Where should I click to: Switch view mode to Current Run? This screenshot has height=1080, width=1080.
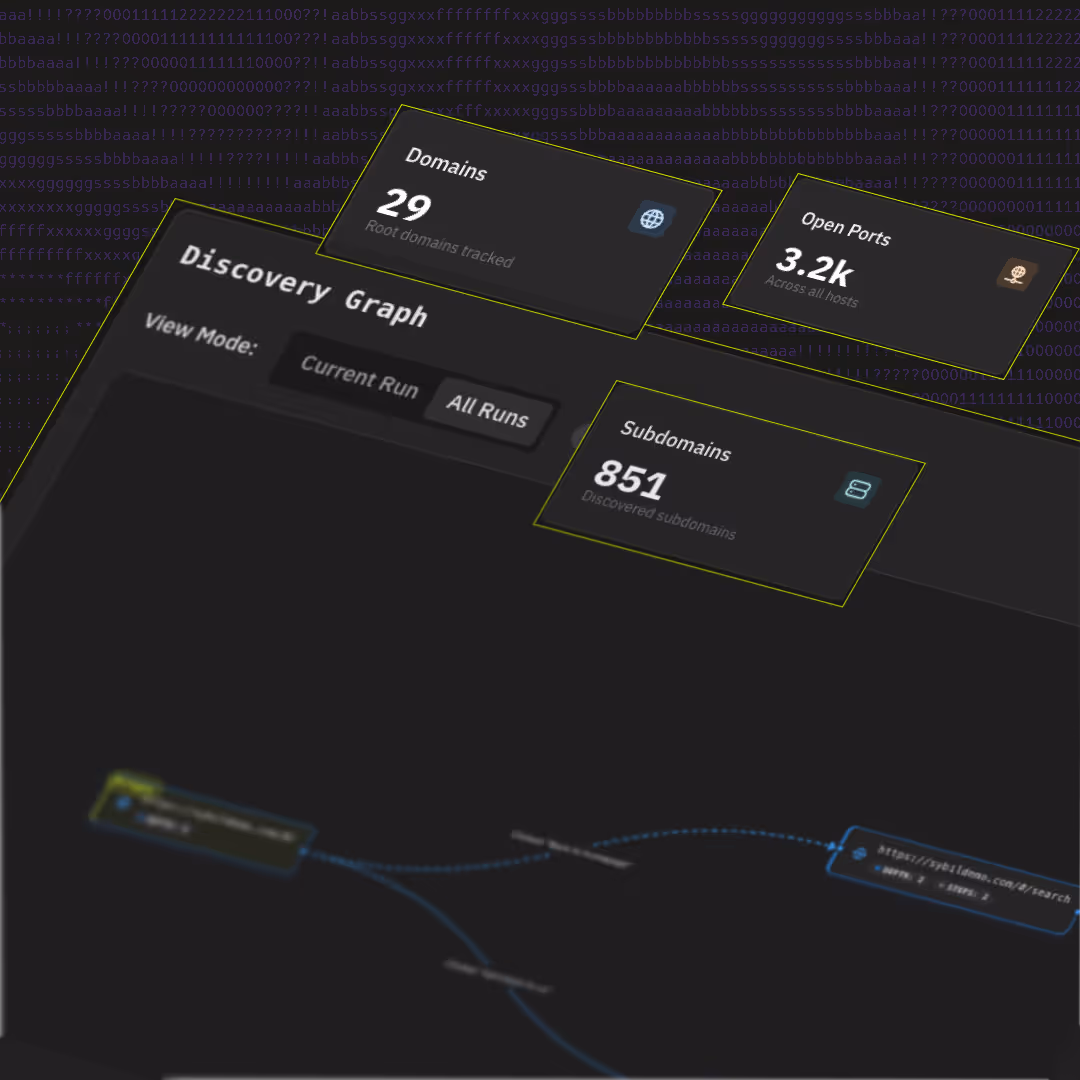(x=359, y=377)
